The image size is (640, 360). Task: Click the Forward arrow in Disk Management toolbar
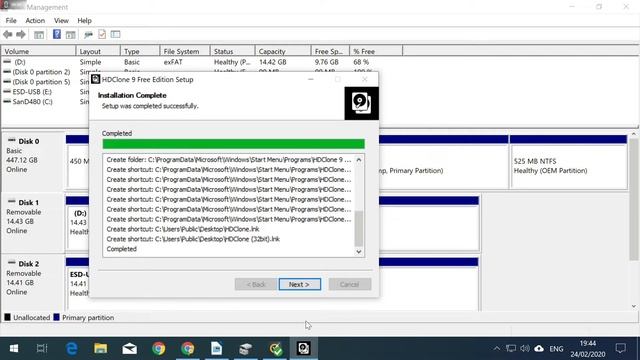click(x=20, y=35)
